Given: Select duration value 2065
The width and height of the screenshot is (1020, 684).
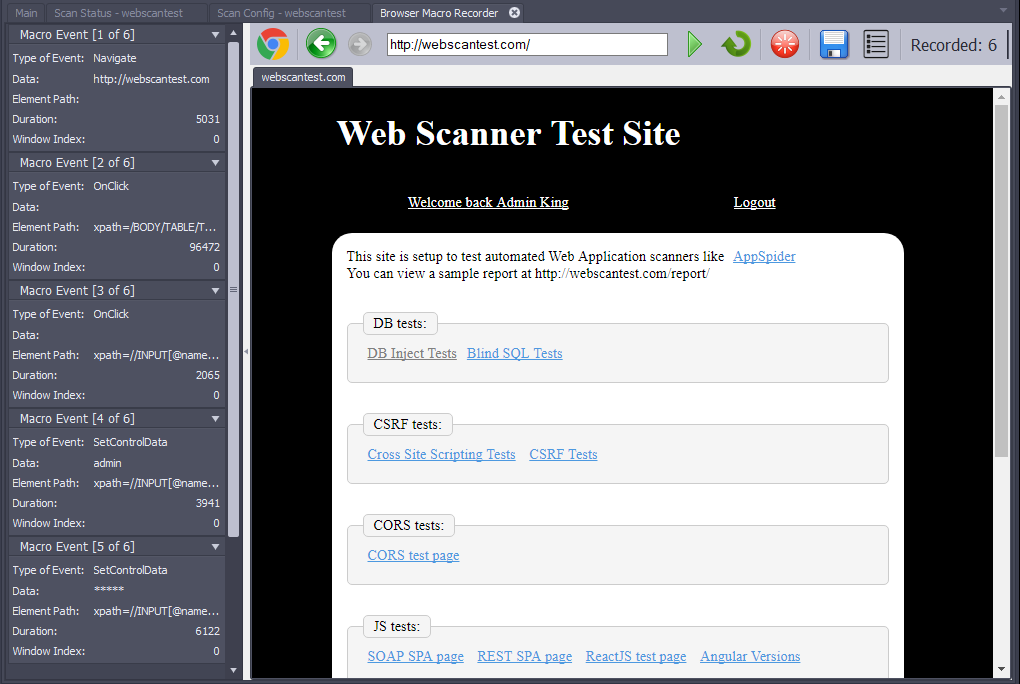Looking at the screenshot, I should tap(208, 375).
